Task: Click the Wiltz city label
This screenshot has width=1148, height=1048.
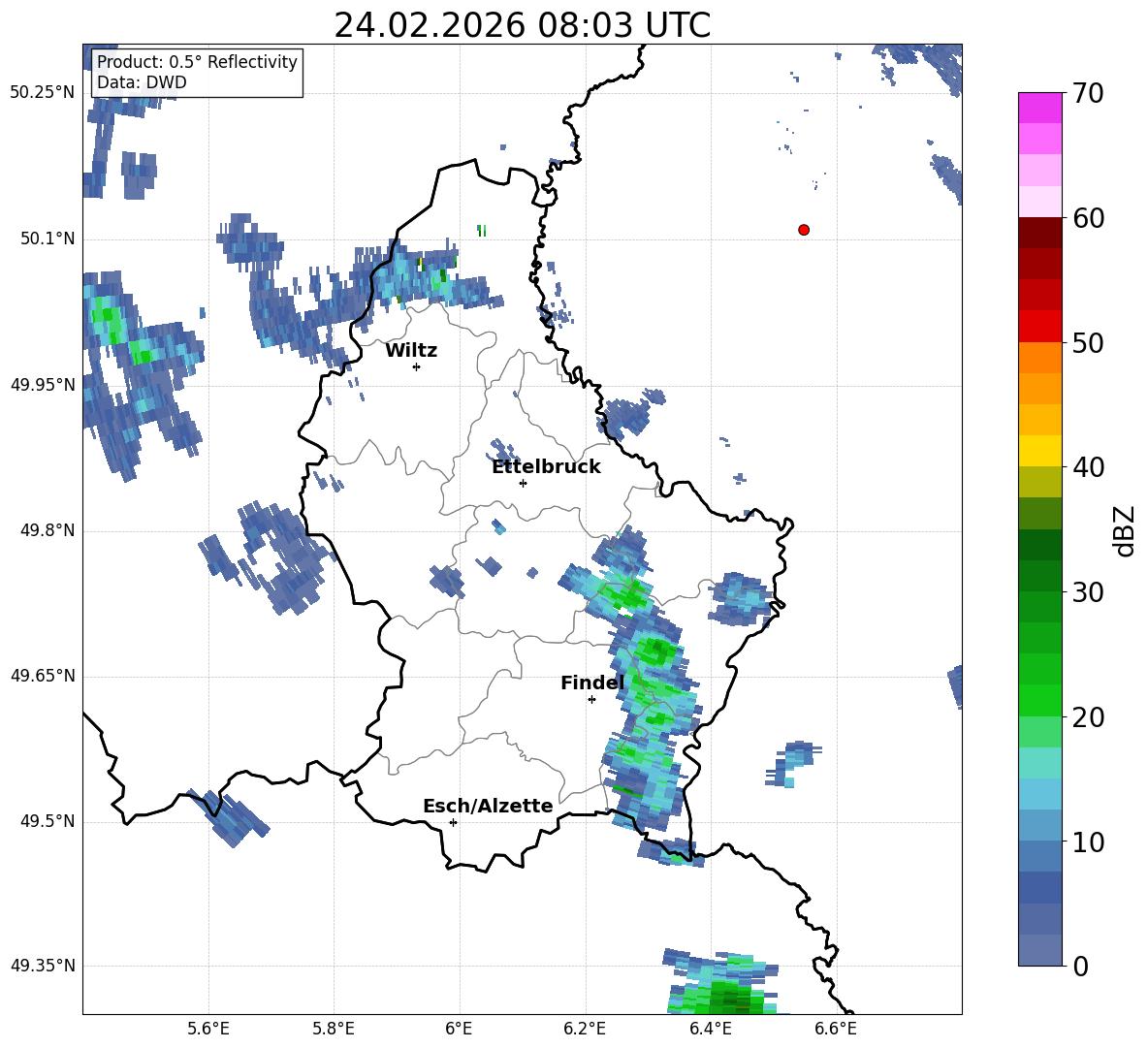Action: pyautogui.click(x=411, y=351)
